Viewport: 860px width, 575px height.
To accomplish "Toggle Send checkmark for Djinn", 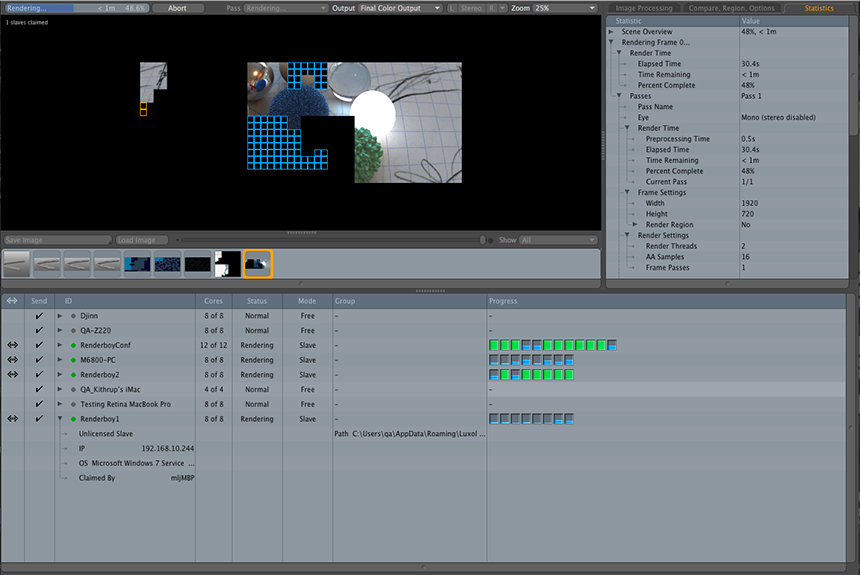I will (39, 316).
